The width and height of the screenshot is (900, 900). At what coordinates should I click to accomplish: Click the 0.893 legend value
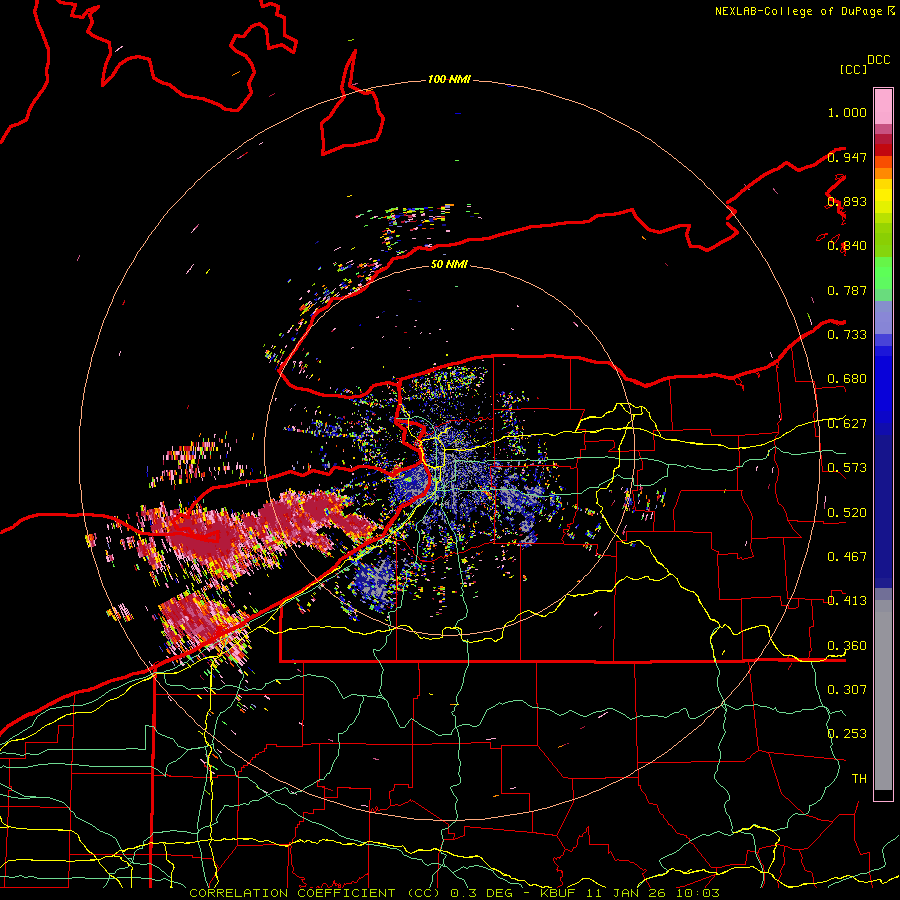847,201
